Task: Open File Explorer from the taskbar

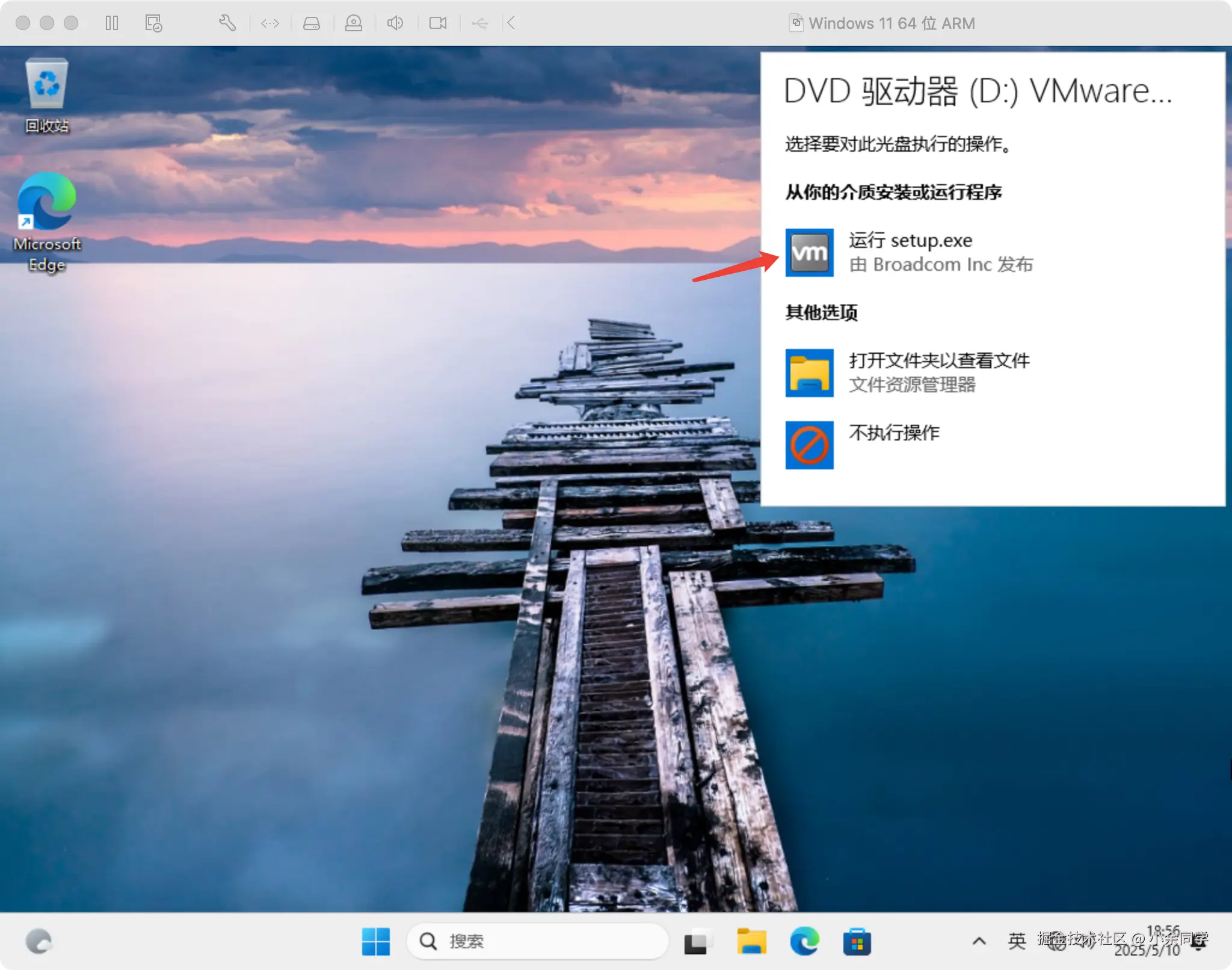Action: tap(751, 941)
